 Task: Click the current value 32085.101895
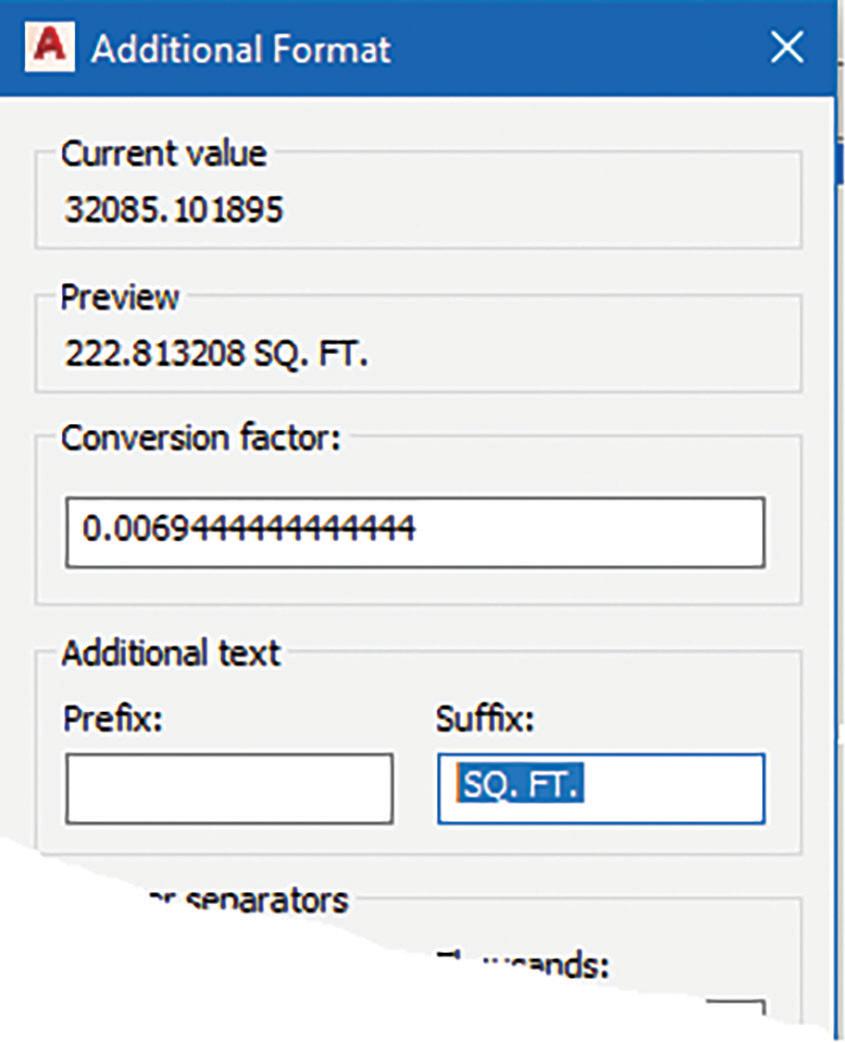(x=174, y=210)
